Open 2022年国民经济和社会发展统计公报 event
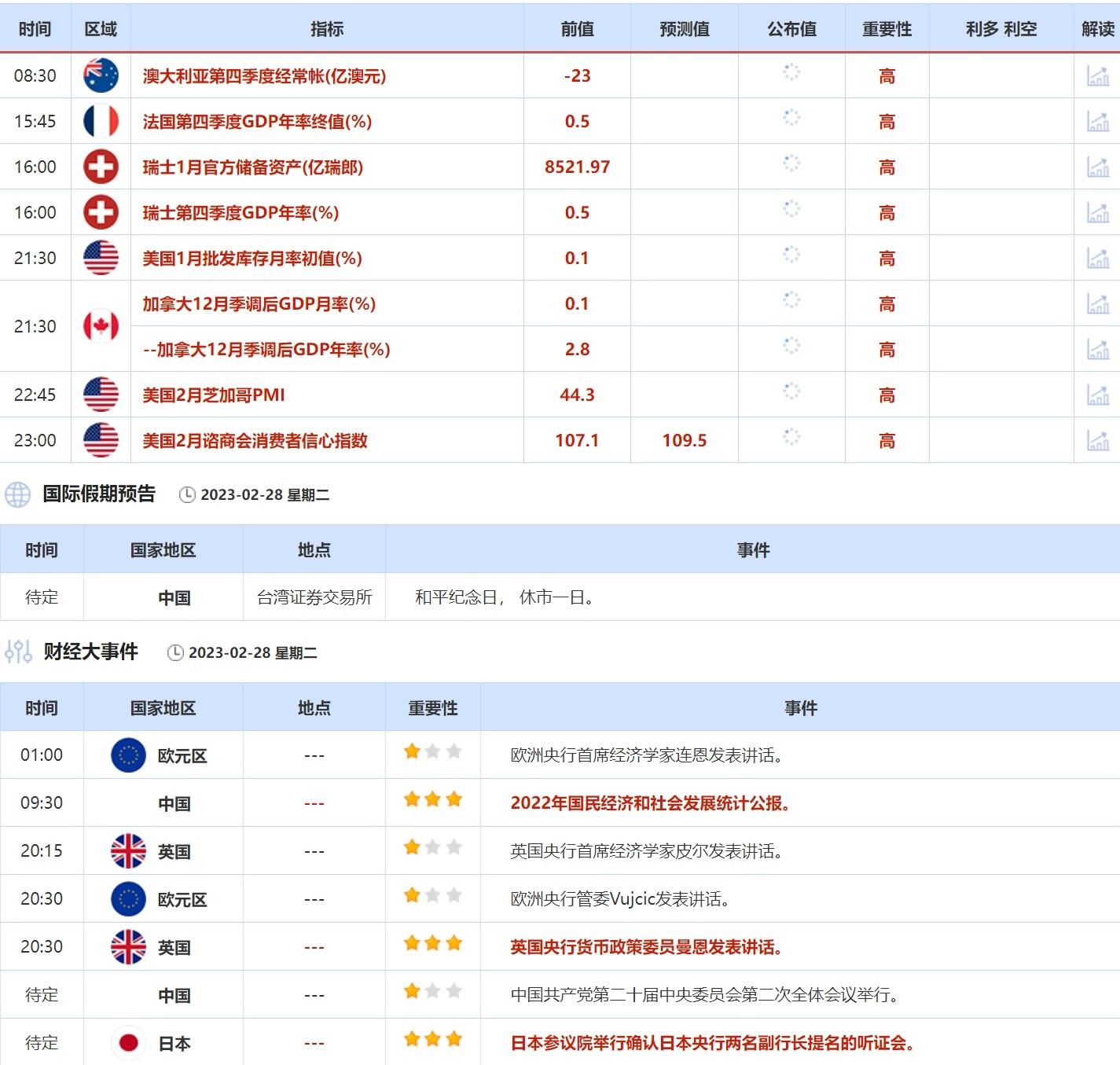 (x=650, y=803)
